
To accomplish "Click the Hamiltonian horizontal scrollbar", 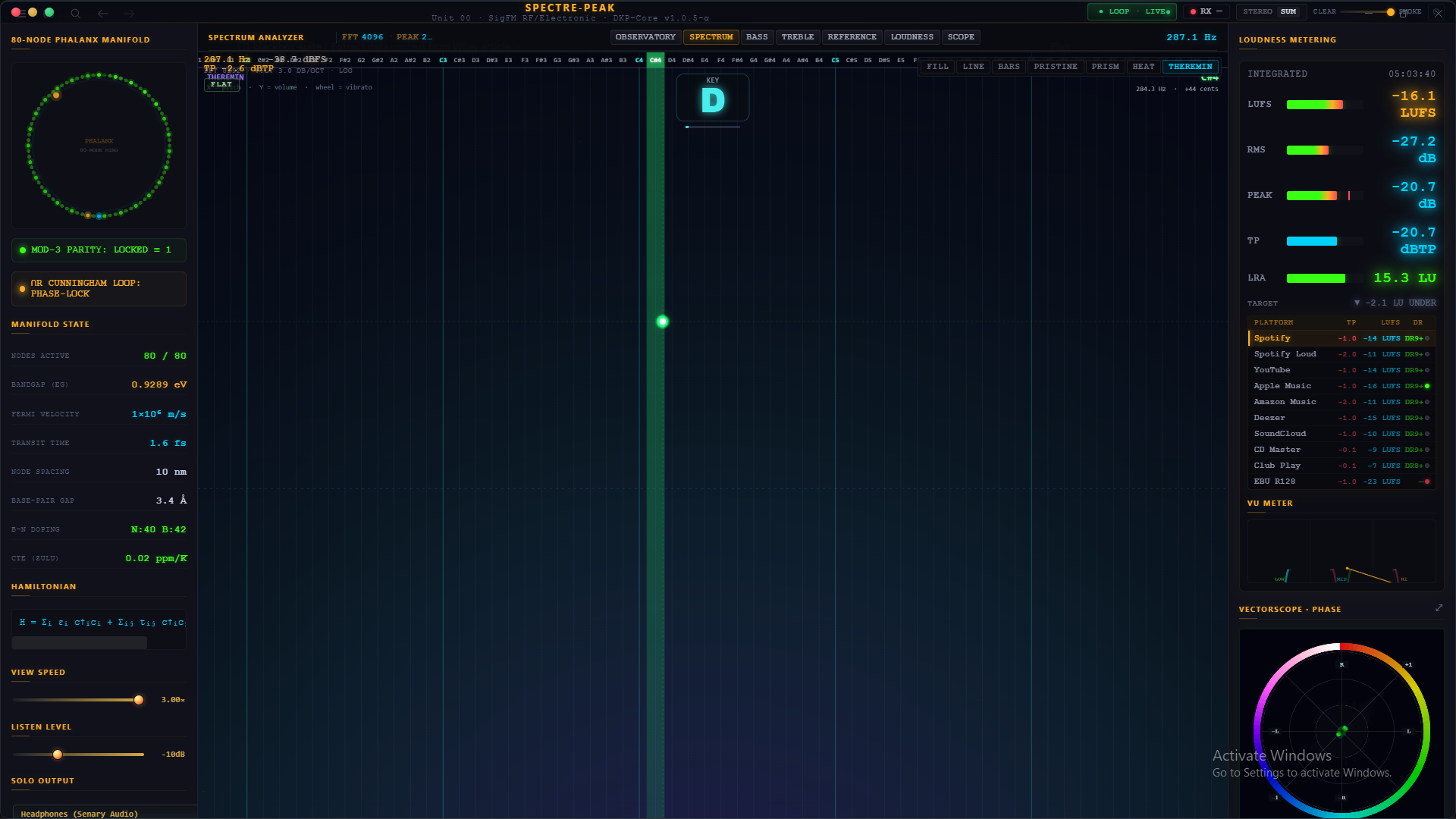I will coord(80,643).
